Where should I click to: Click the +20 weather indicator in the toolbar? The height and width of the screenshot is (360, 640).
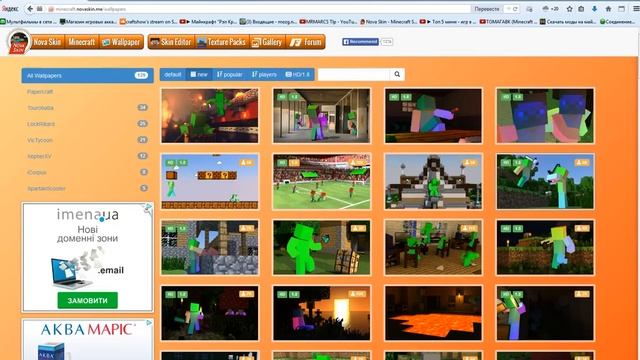(x=550, y=9)
